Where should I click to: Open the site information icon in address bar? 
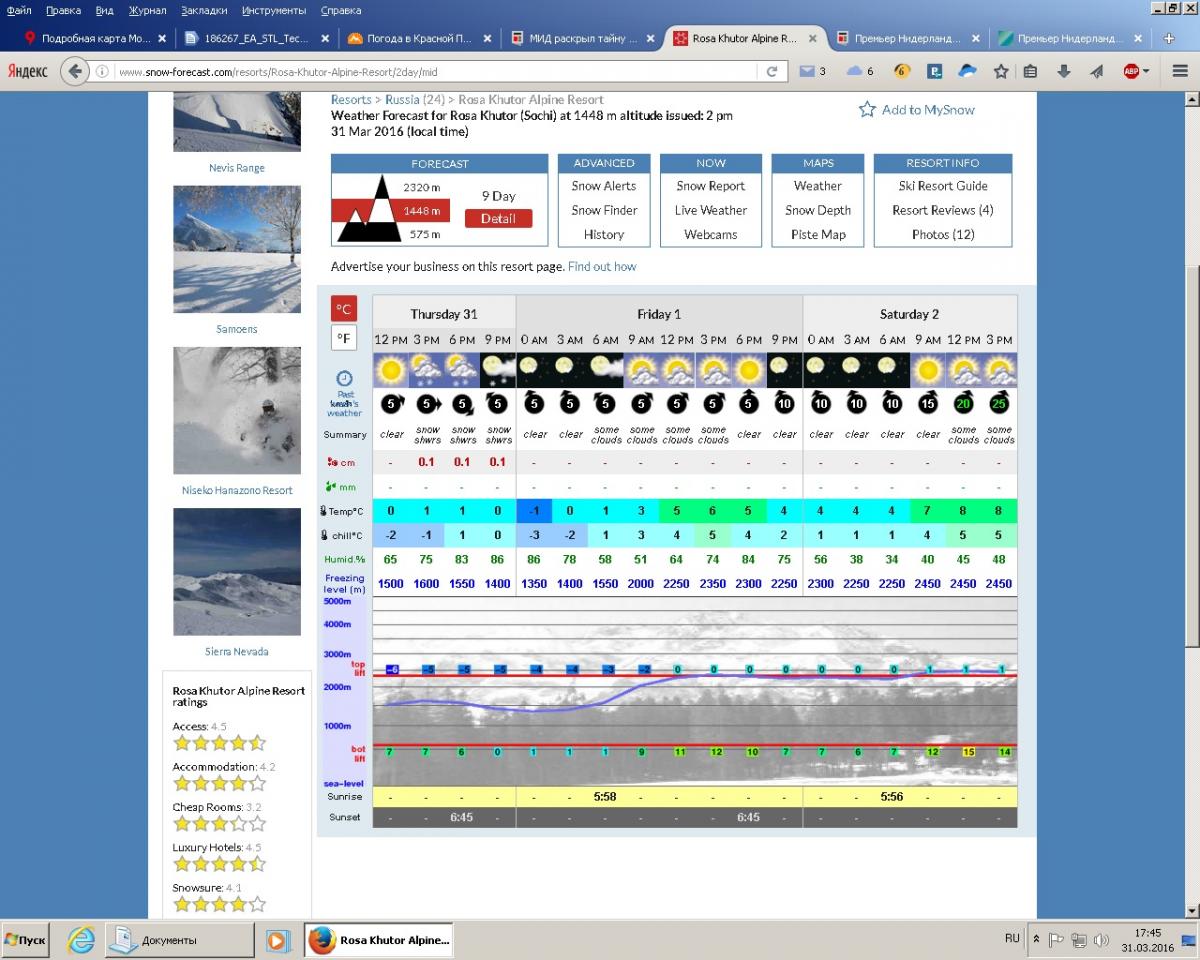(x=103, y=72)
